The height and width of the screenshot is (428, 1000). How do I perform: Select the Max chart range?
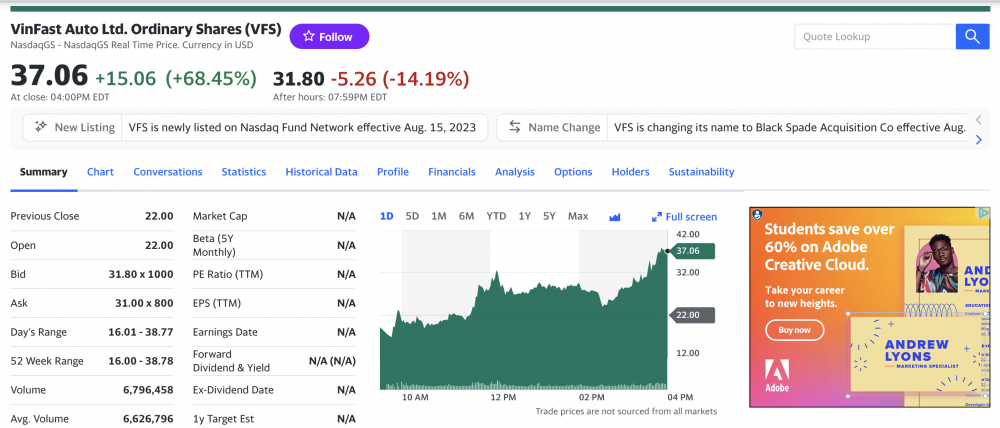tap(578, 216)
